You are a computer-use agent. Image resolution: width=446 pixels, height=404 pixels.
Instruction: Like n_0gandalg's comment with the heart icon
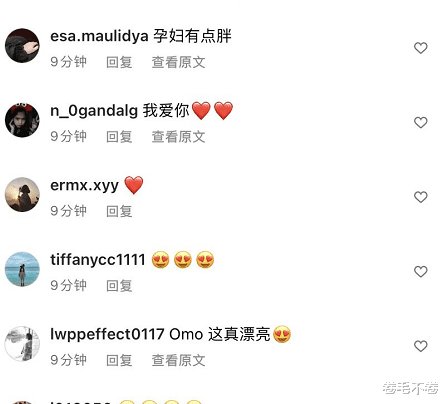[x=420, y=122]
